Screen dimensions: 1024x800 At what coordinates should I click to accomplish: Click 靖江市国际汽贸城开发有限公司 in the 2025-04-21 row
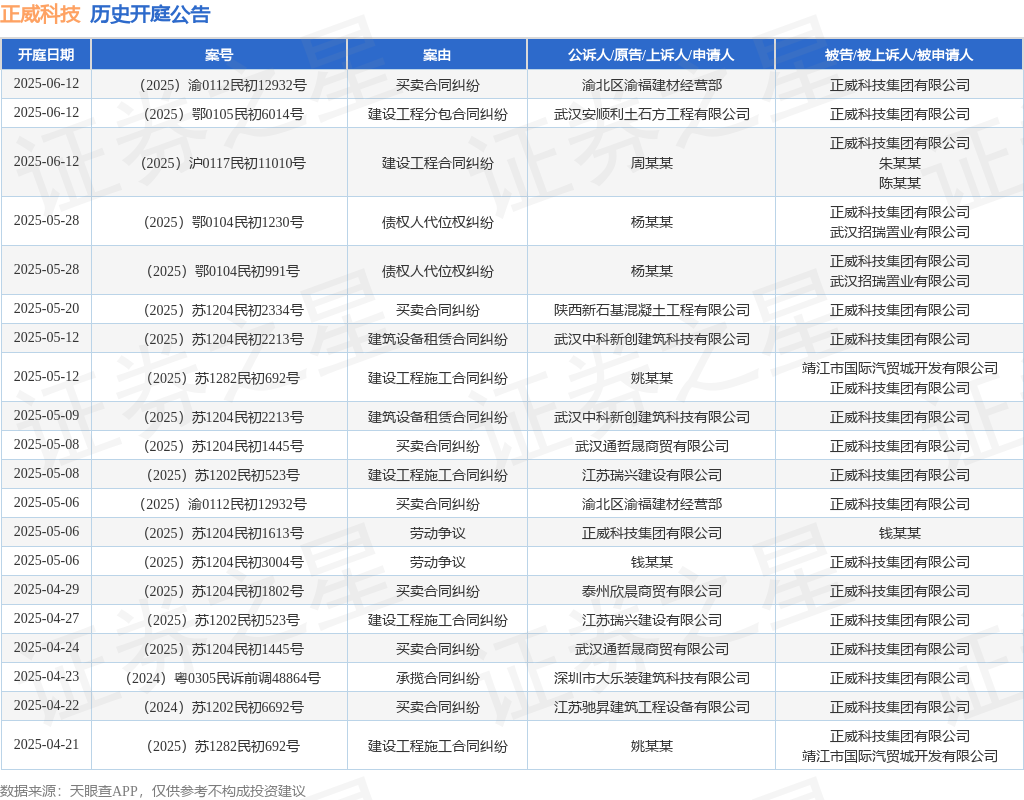click(x=900, y=757)
